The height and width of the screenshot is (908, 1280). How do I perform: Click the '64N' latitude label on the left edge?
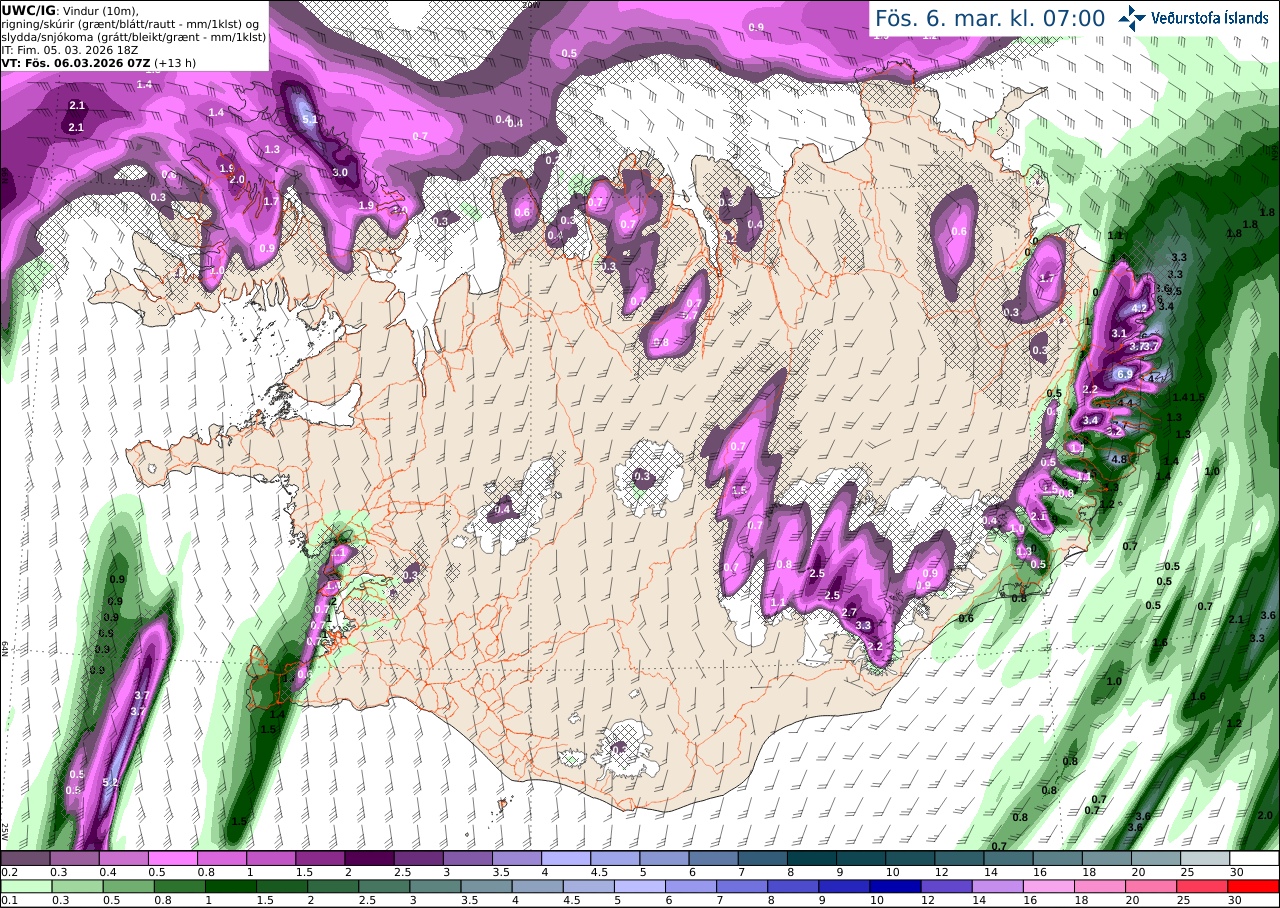coord(5,648)
